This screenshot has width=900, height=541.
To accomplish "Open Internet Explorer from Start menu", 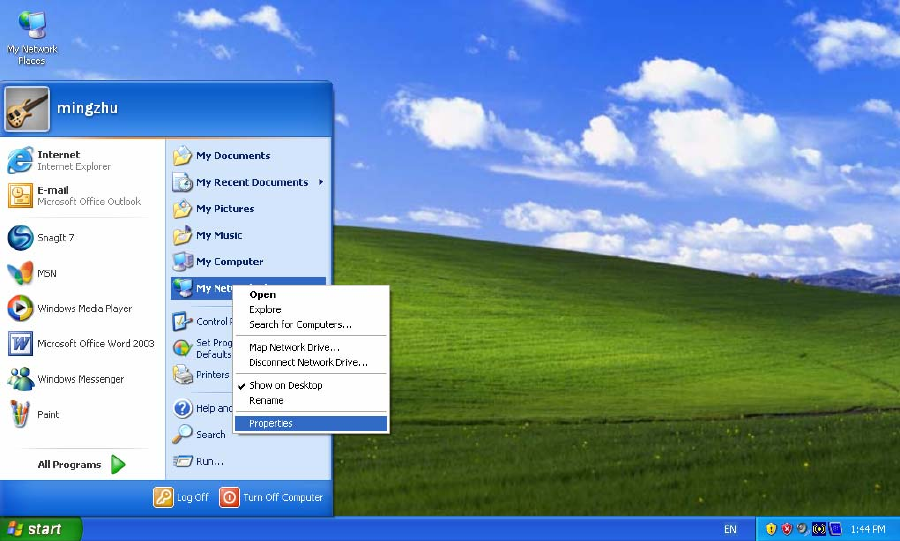I will click(x=72, y=160).
